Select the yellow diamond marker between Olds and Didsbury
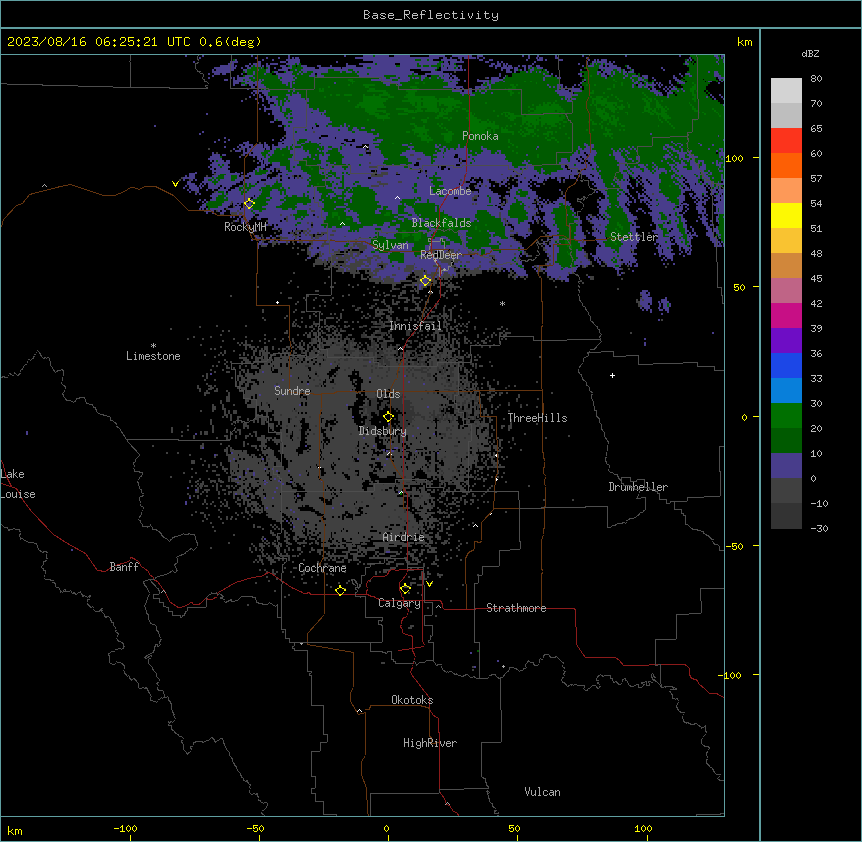862x842 pixels. [x=388, y=416]
